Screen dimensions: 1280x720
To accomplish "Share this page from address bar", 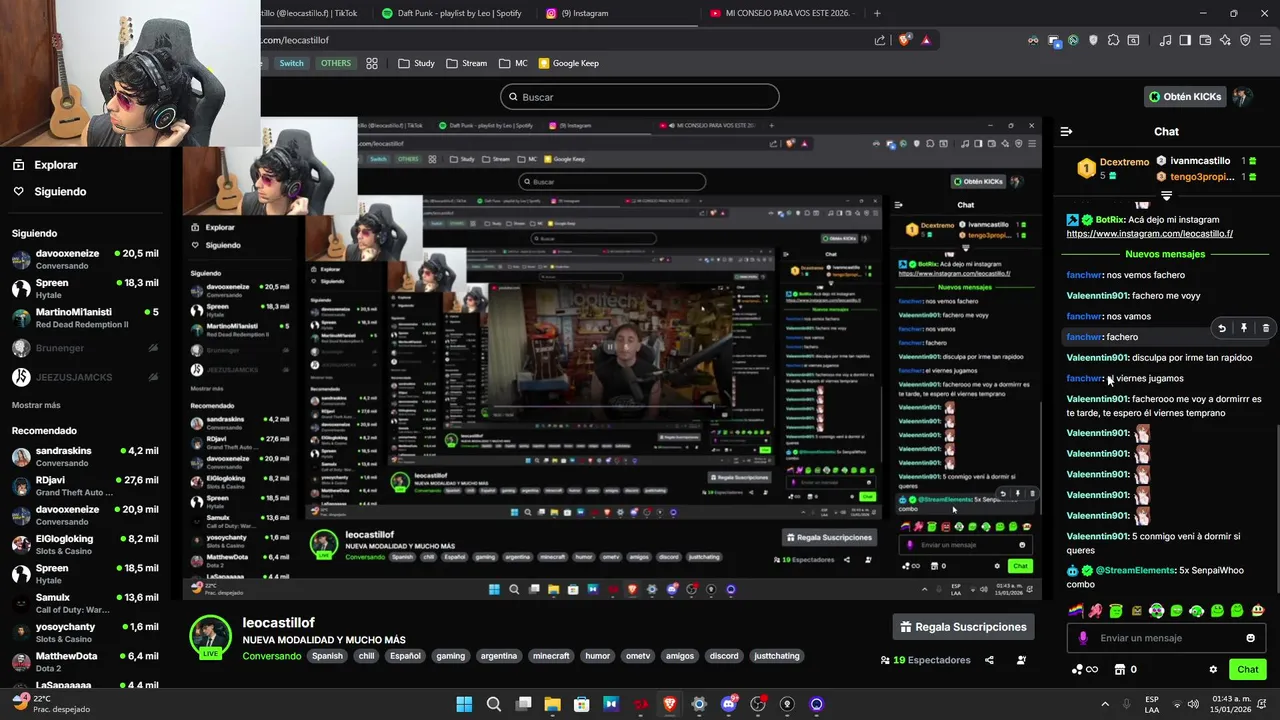I will [x=880, y=40].
